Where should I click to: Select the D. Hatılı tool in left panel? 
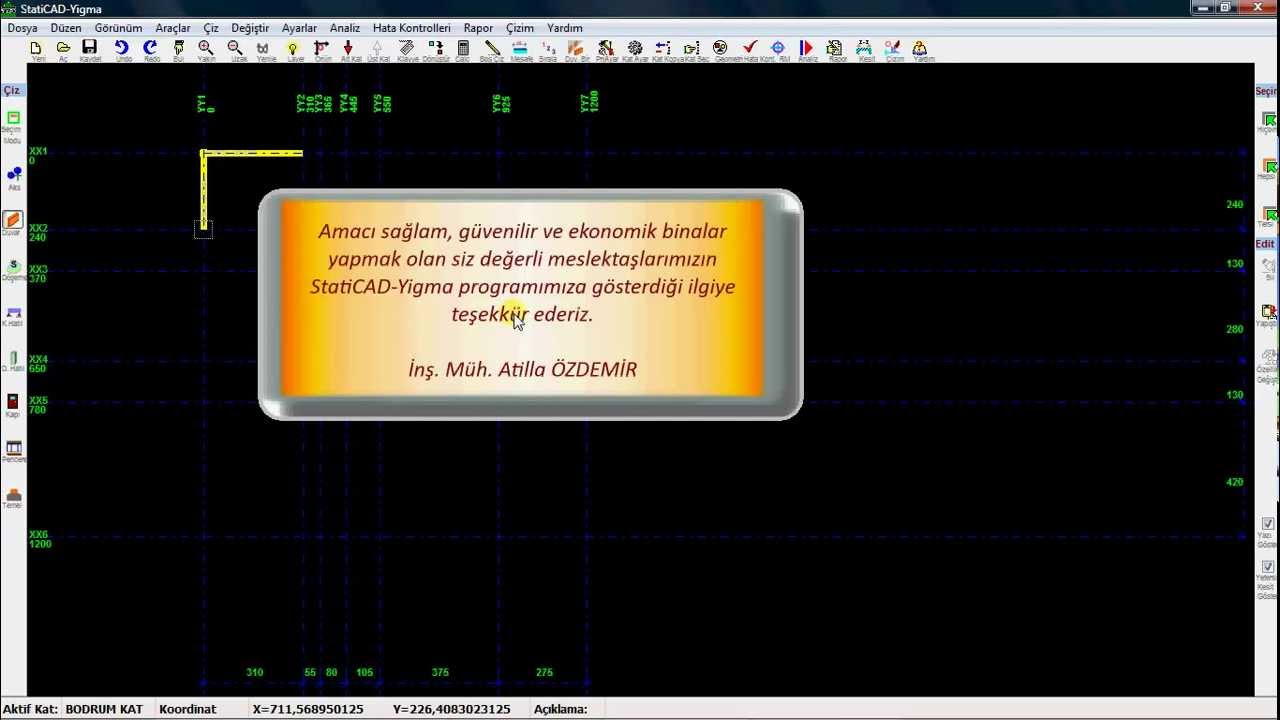13,361
